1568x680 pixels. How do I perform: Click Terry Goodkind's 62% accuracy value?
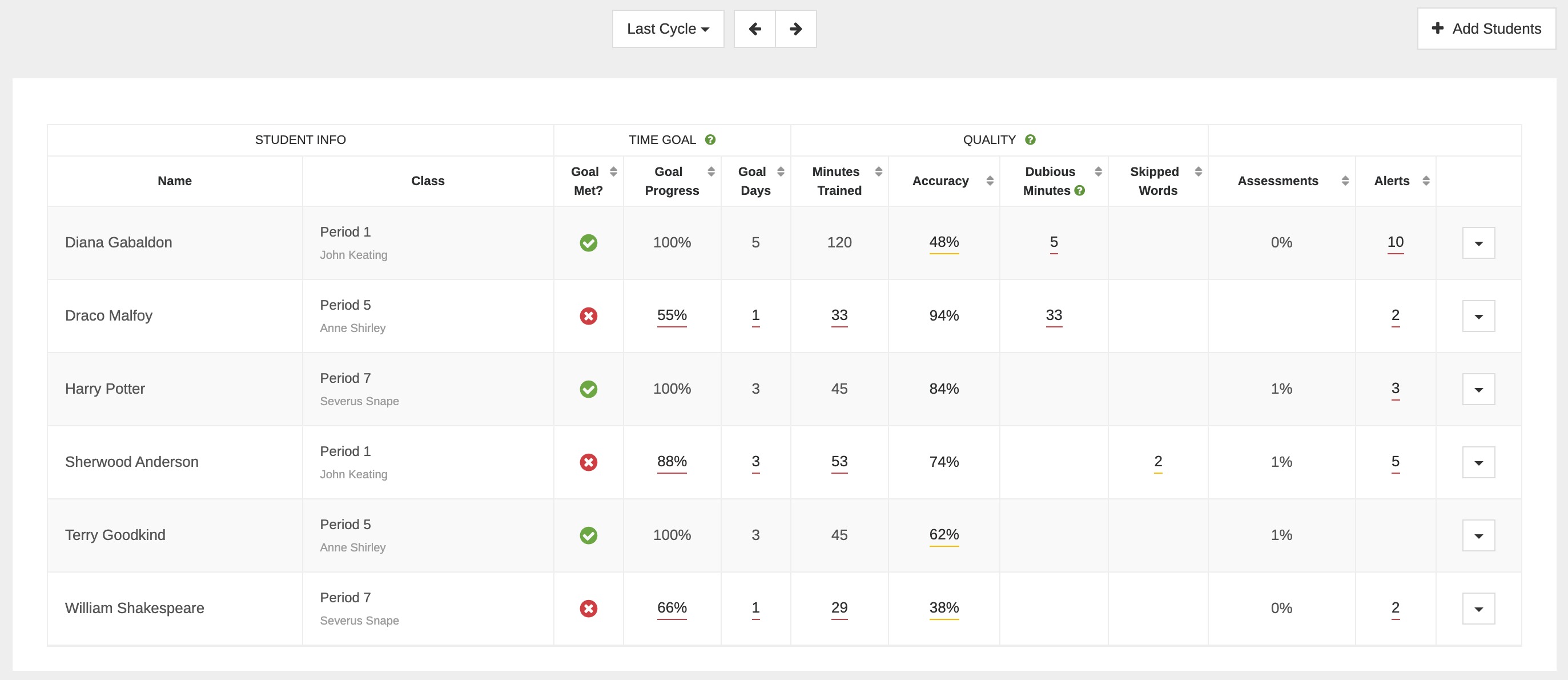[x=943, y=534]
